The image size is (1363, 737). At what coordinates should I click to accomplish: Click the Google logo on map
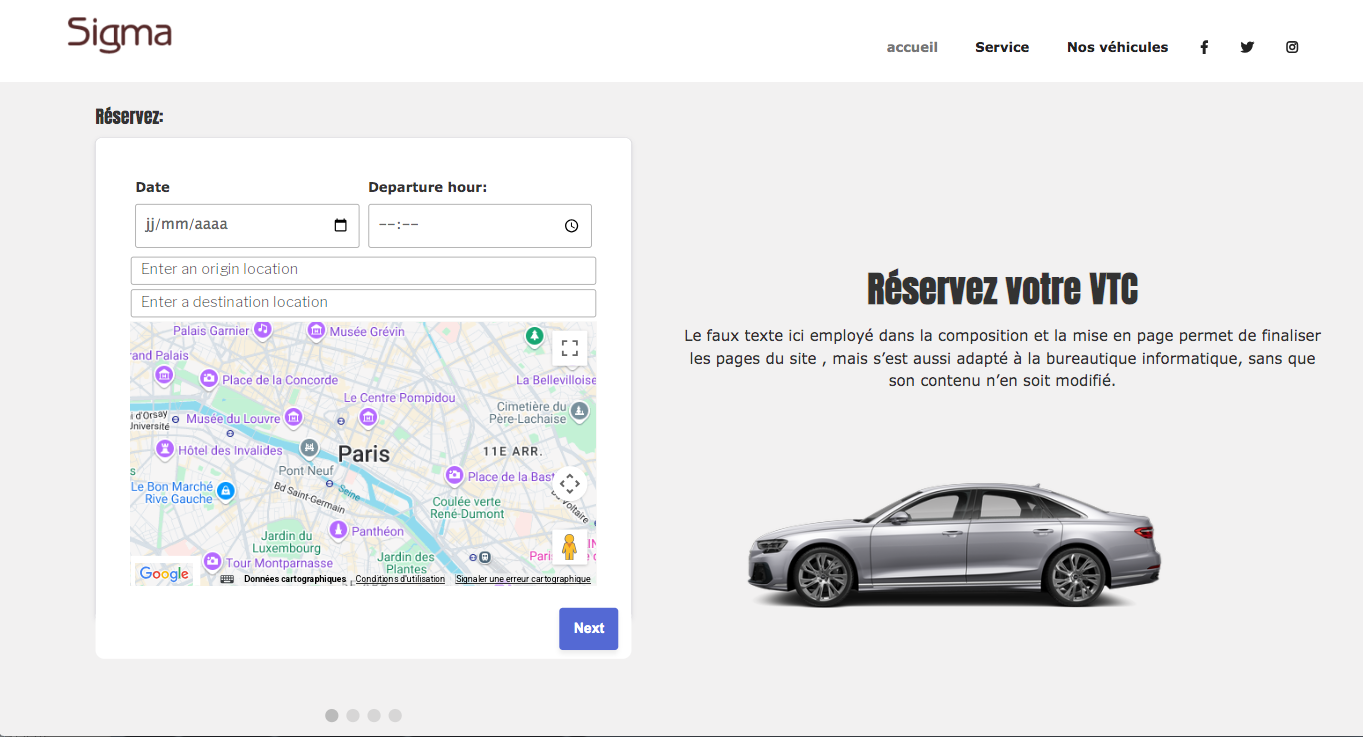coord(164,574)
